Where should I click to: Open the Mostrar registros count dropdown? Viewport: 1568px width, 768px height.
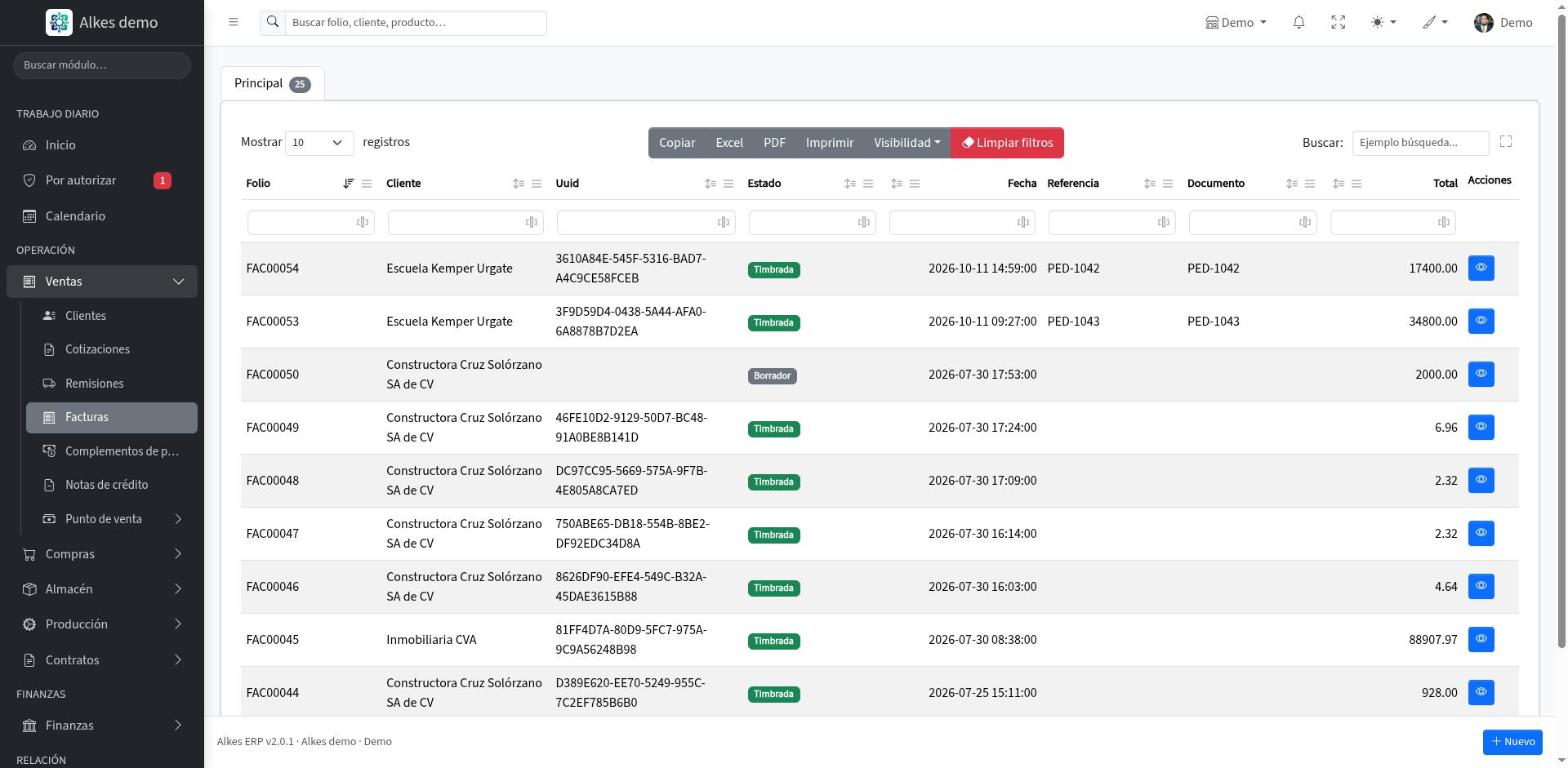319,143
